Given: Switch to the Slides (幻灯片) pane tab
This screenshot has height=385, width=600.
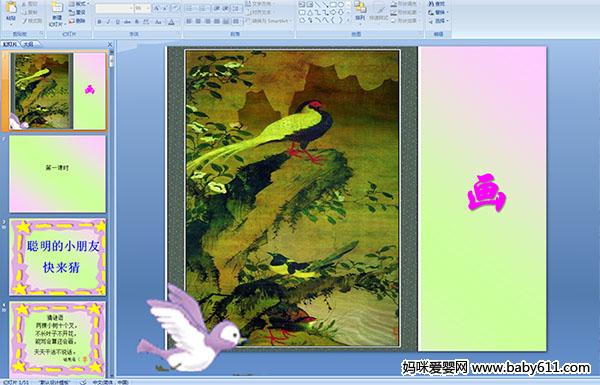Looking at the screenshot, I should [x=10, y=44].
